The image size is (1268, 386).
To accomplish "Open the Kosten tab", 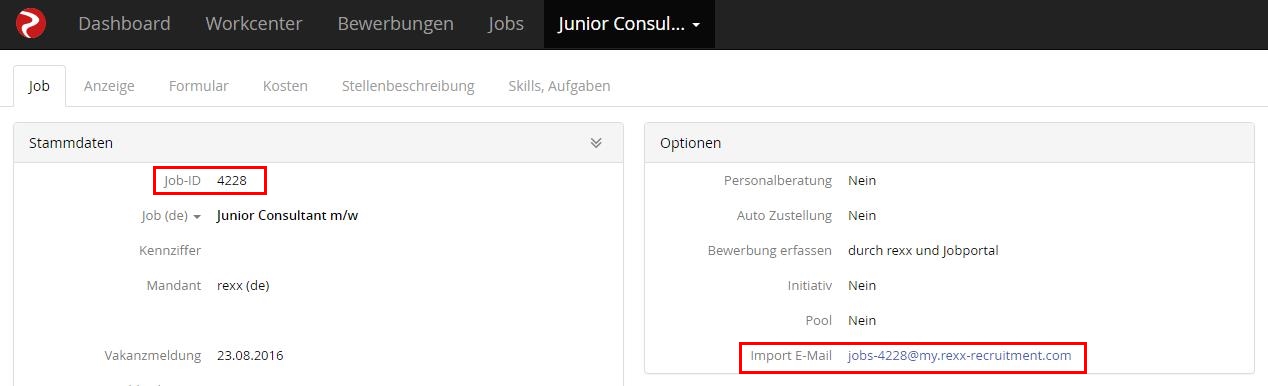I will pos(285,86).
